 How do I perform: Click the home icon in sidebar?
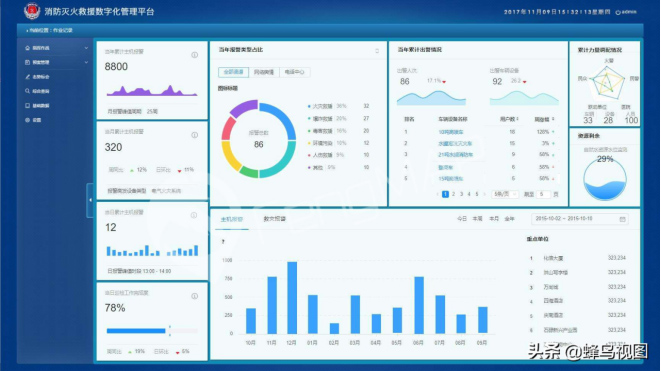(x=27, y=48)
